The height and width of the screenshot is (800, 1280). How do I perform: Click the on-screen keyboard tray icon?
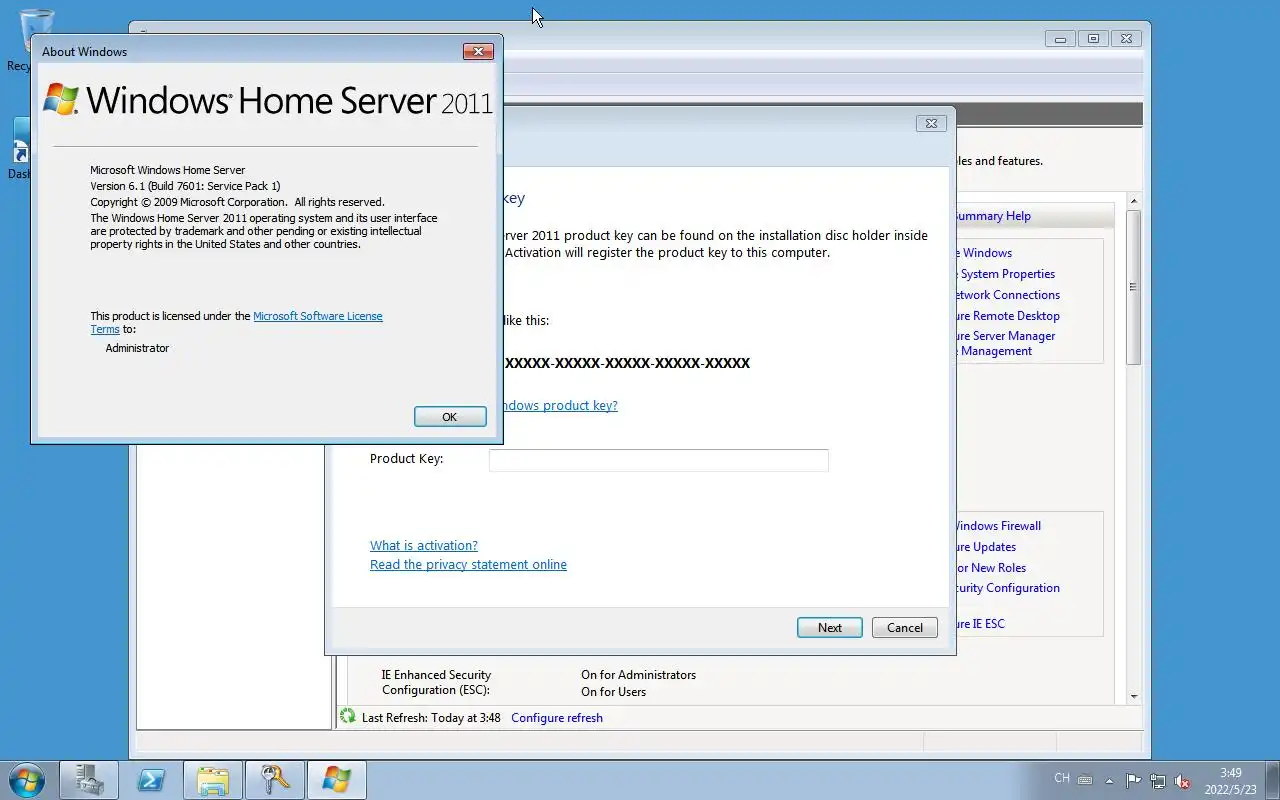1085,780
